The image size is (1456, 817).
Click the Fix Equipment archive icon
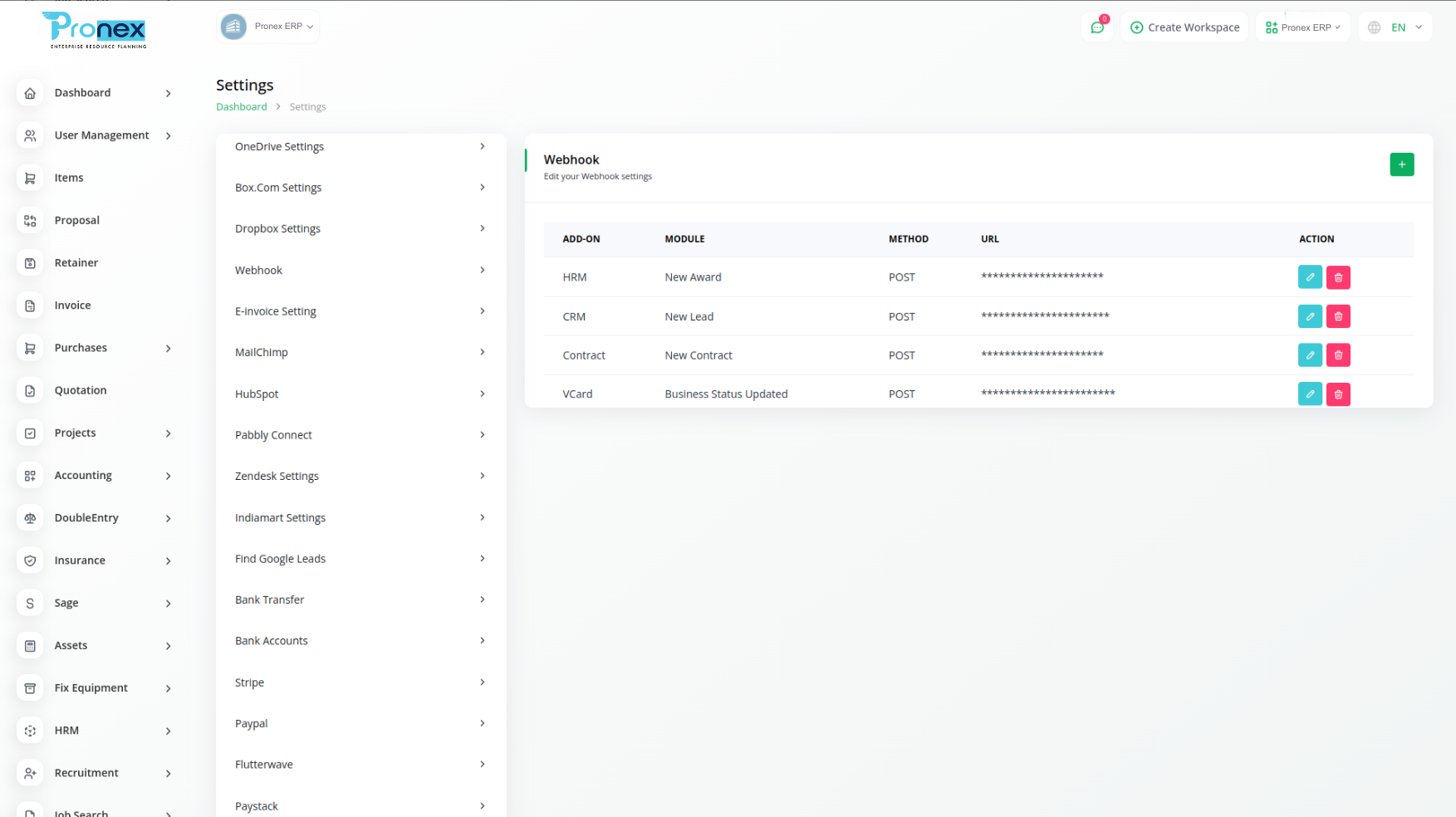tap(30, 688)
